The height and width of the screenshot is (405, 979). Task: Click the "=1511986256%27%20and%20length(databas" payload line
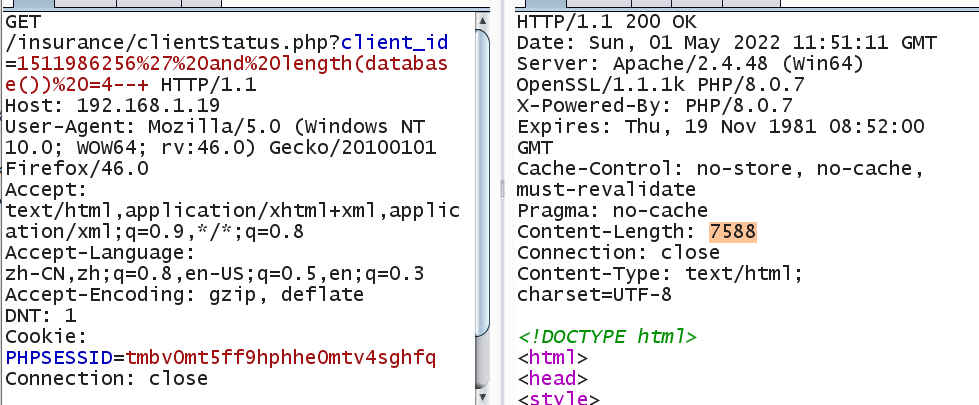(x=227, y=64)
